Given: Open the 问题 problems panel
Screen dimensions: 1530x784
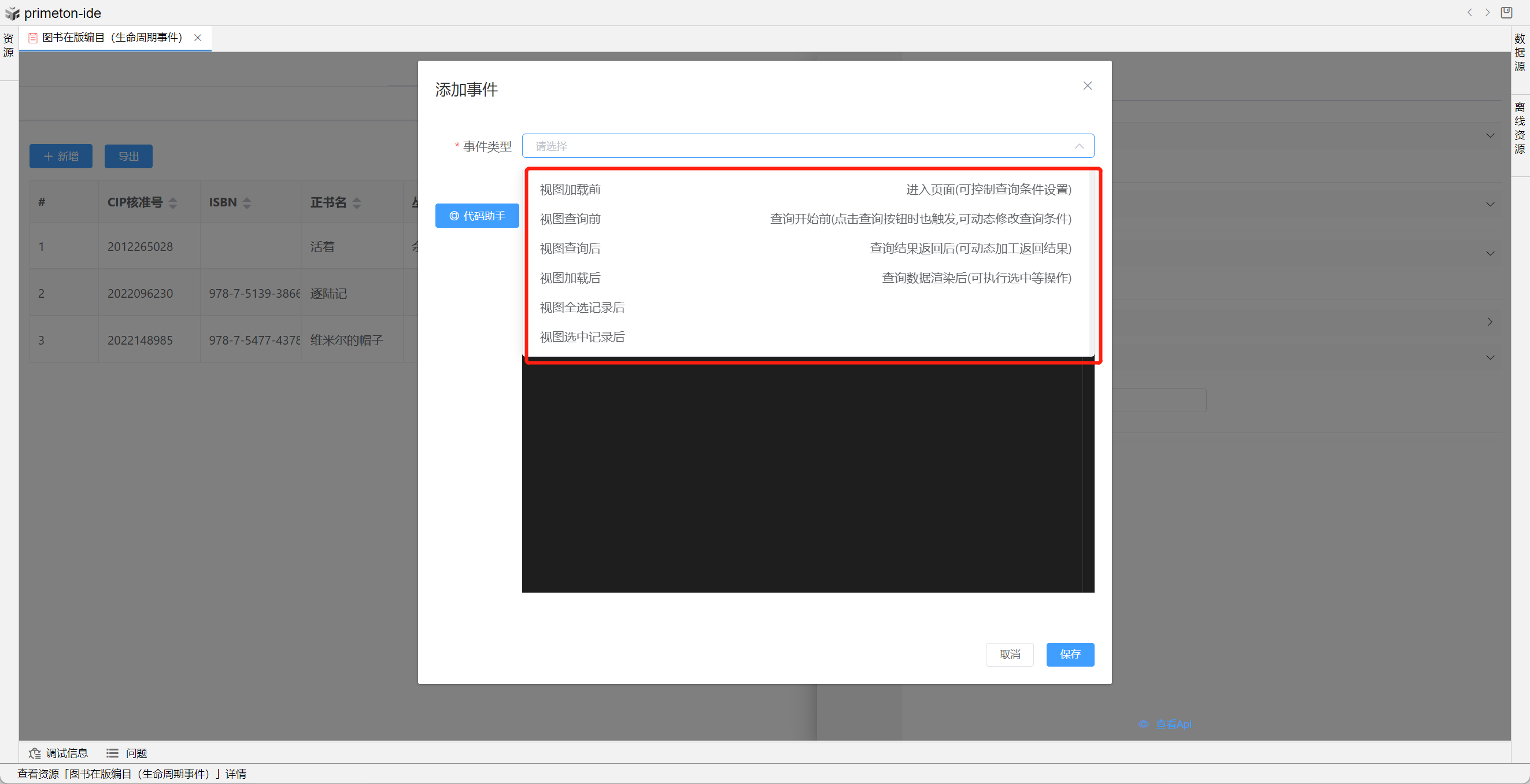Looking at the screenshot, I should (127, 753).
